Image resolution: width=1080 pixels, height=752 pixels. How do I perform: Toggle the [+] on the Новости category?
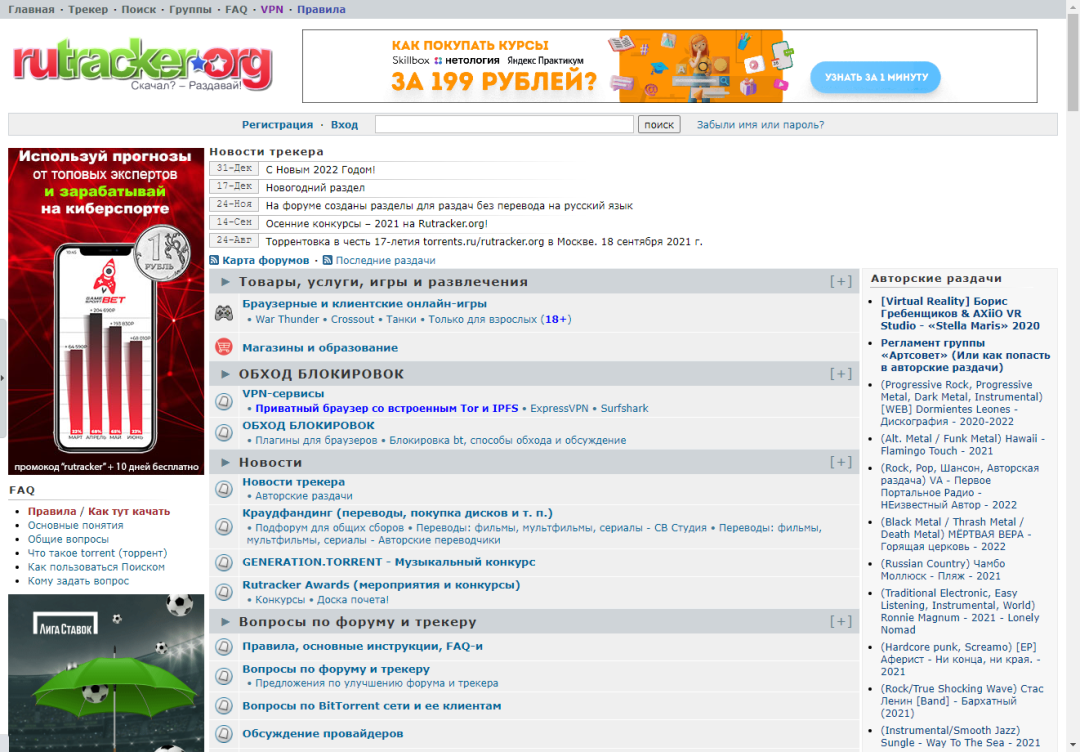[841, 462]
